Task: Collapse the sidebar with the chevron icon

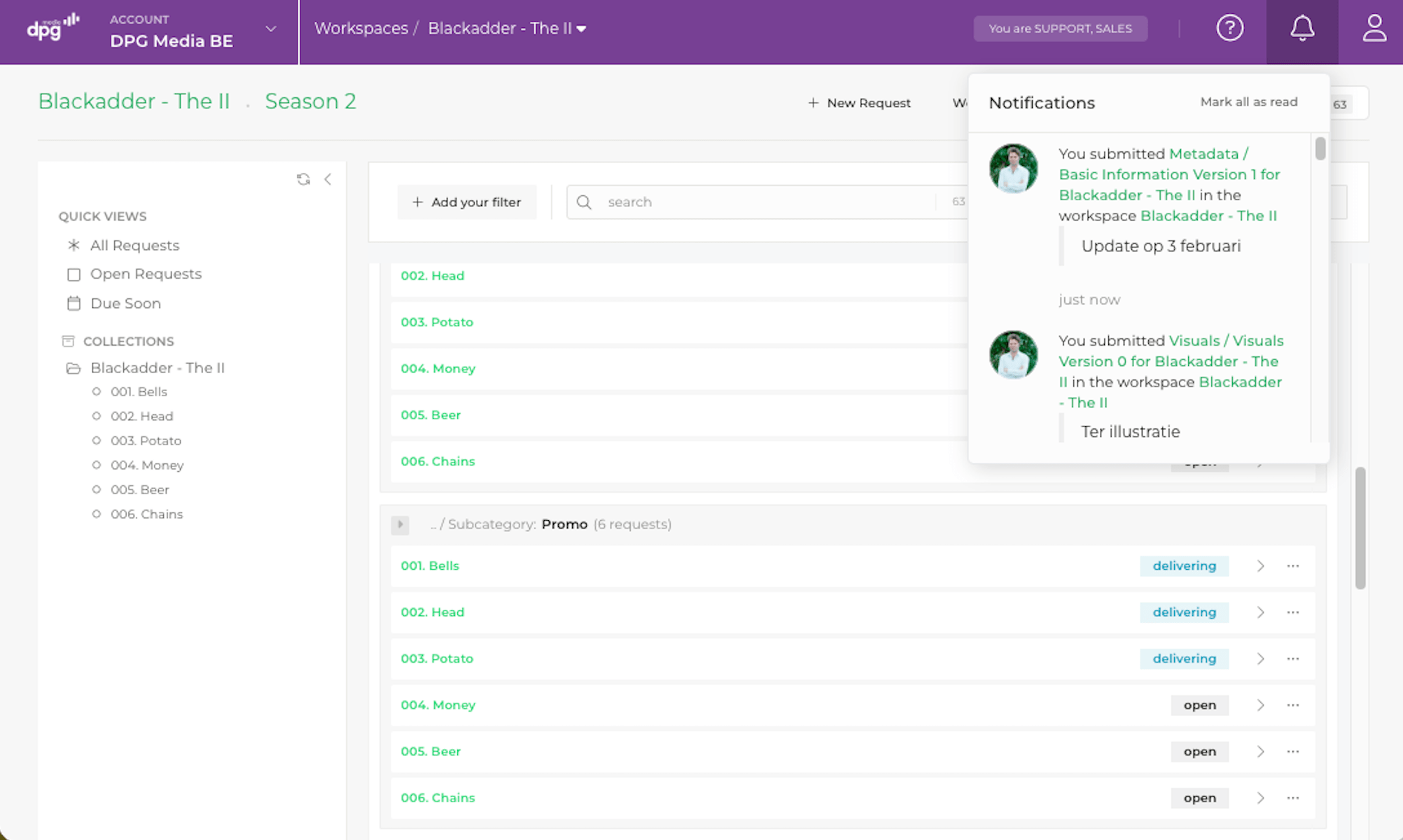Action: coord(328,179)
